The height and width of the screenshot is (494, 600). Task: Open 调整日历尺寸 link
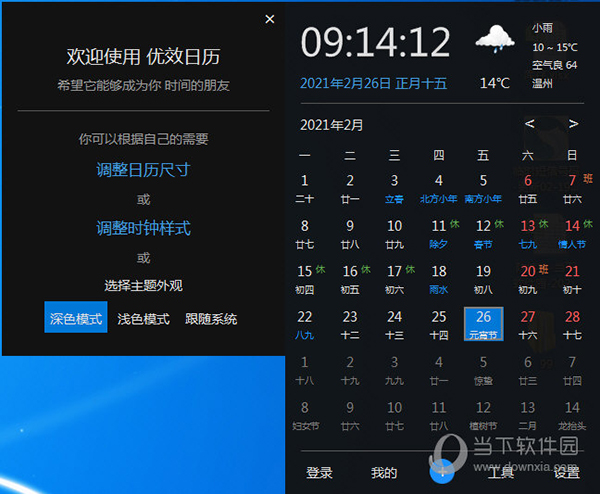(143, 170)
